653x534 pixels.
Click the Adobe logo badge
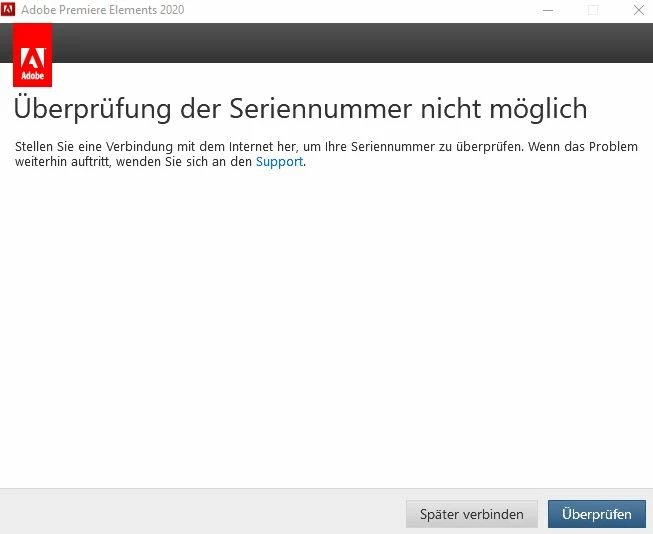click(32, 55)
